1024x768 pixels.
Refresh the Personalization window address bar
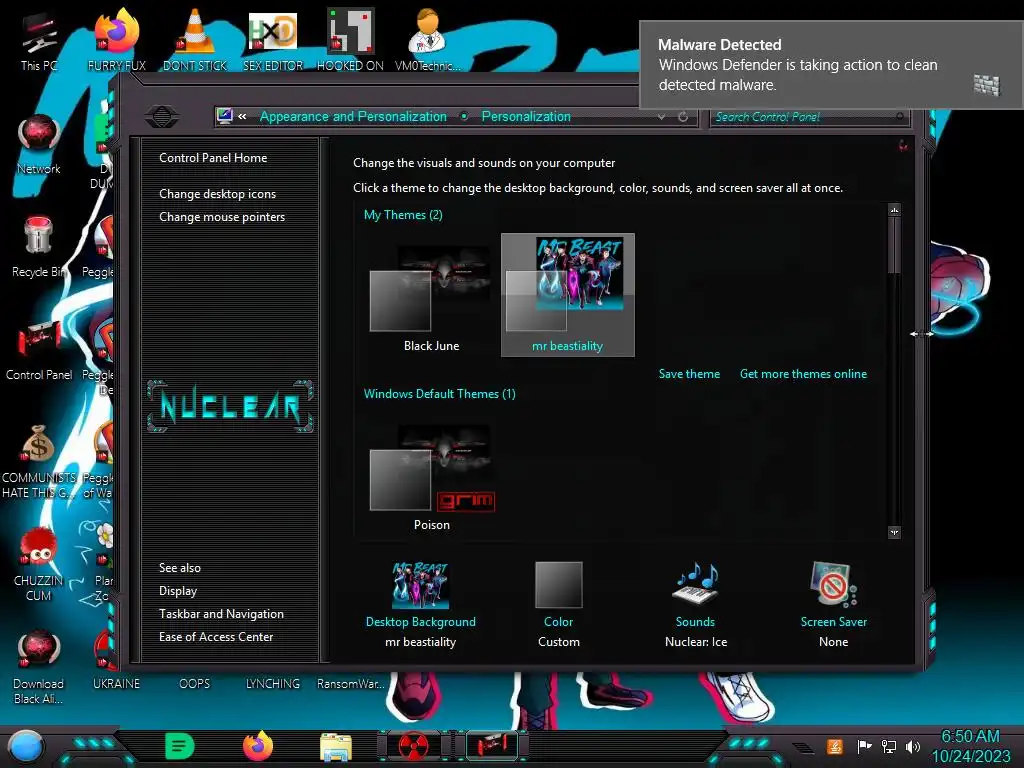tap(682, 117)
